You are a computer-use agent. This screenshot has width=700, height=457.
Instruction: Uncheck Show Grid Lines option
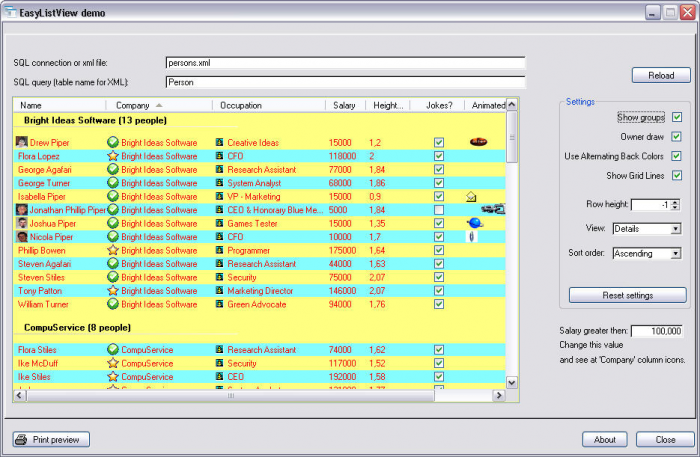tap(677, 175)
